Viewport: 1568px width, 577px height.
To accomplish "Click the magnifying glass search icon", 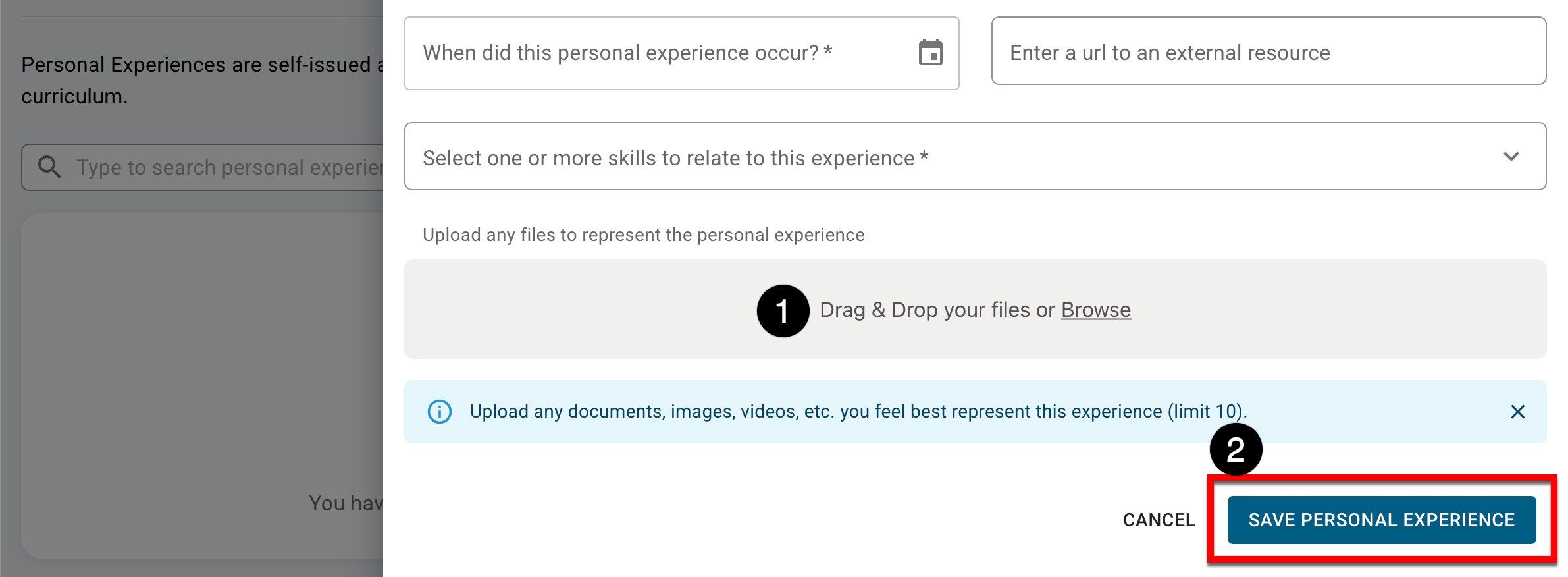I will point(49,167).
